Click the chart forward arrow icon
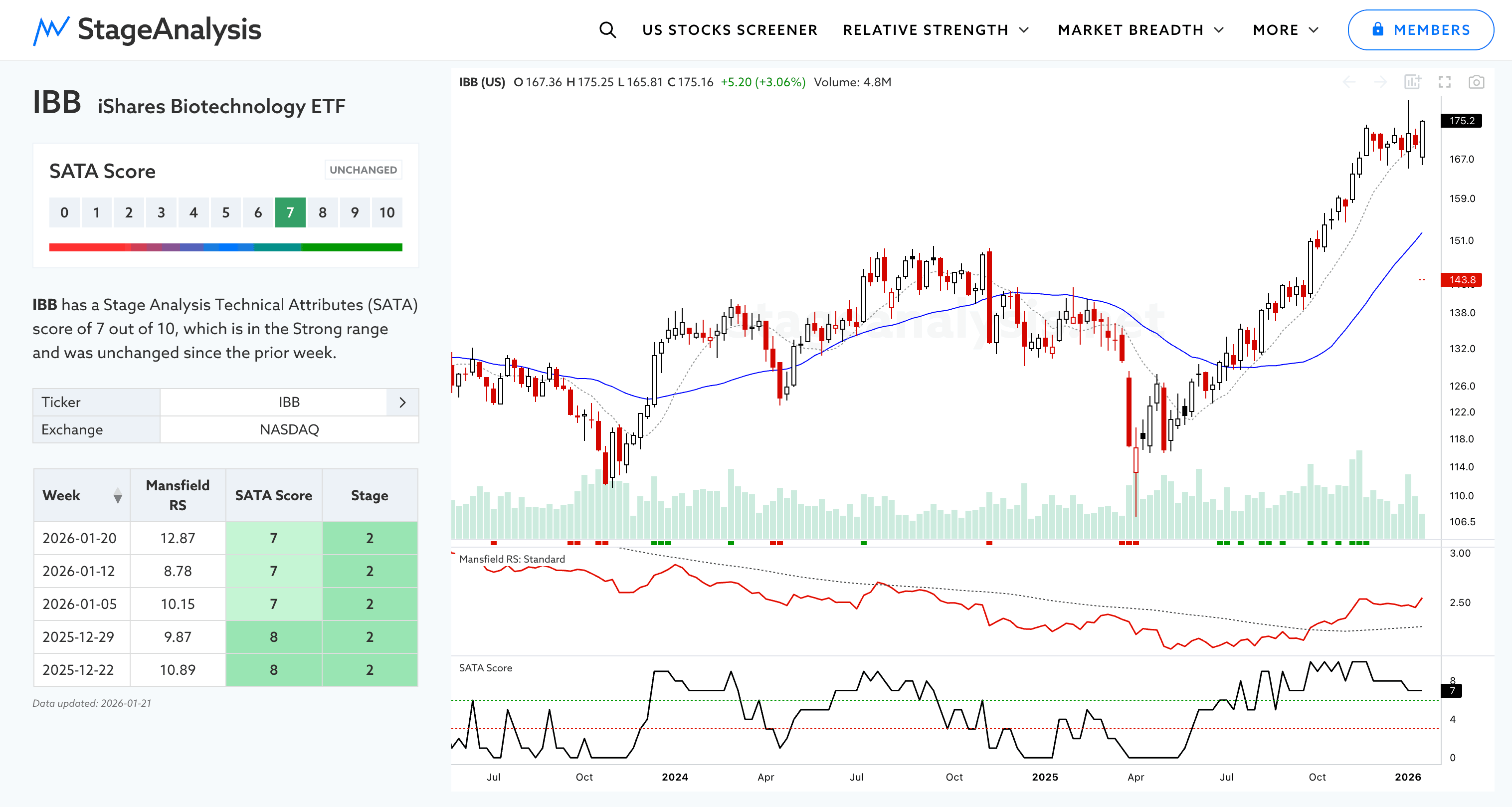 pos(1380,82)
